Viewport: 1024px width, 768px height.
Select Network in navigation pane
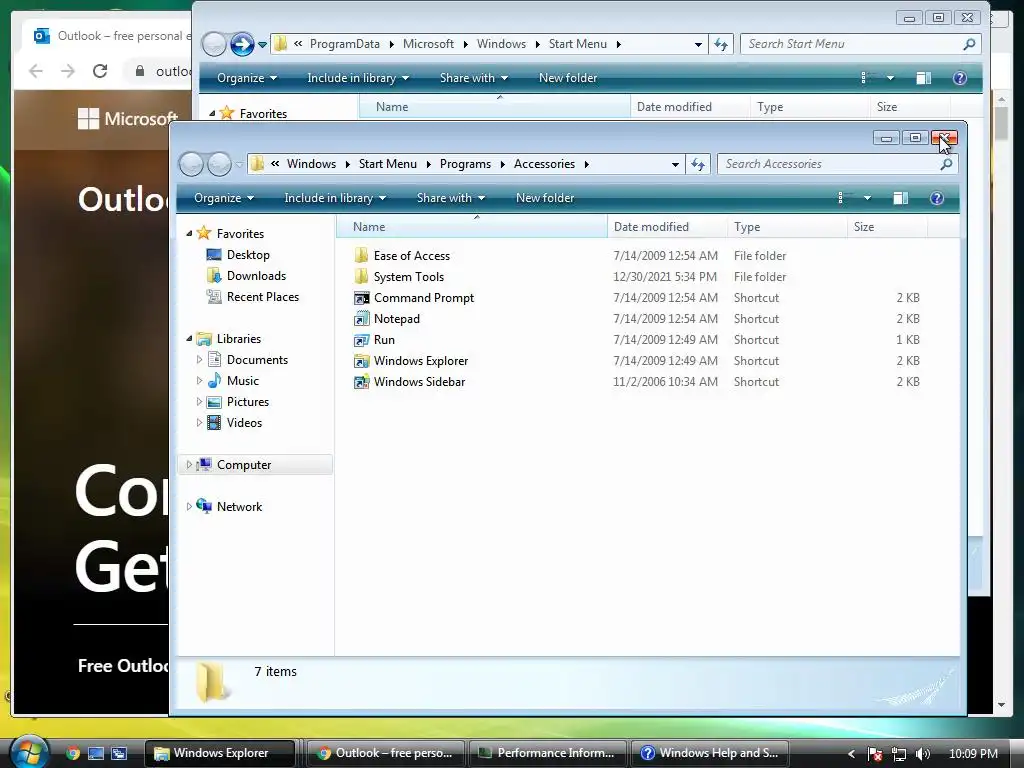coord(239,506)
